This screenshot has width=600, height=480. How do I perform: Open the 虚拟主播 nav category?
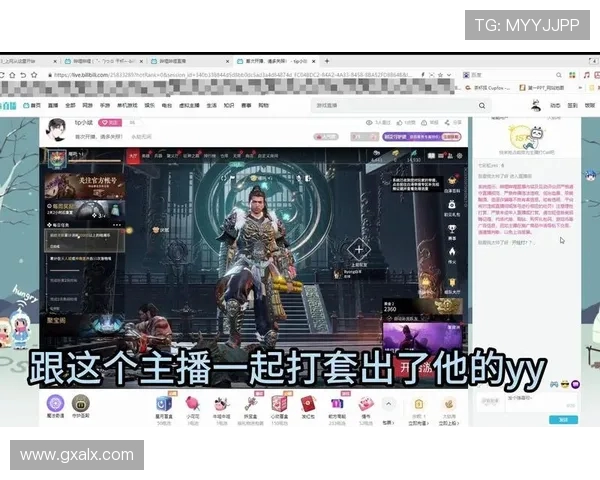pyautogui.click(x=189, y=105)
